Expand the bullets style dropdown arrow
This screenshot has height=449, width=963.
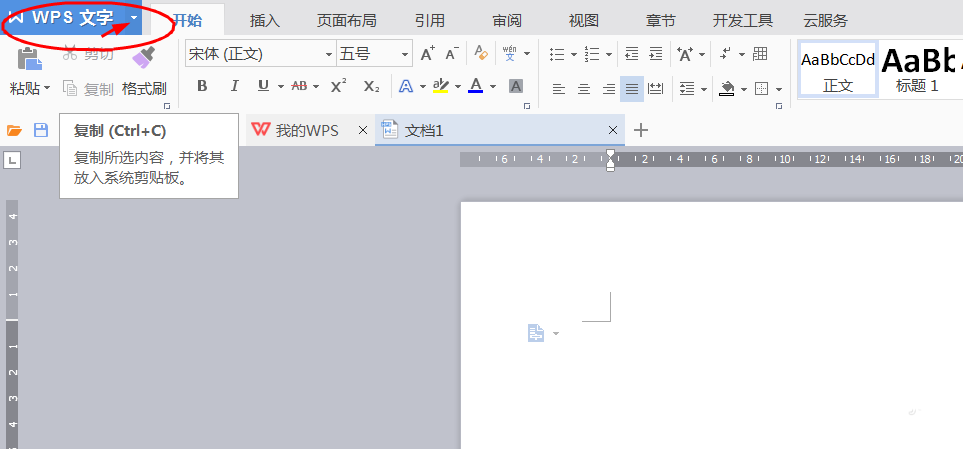(x=574, y=55)
